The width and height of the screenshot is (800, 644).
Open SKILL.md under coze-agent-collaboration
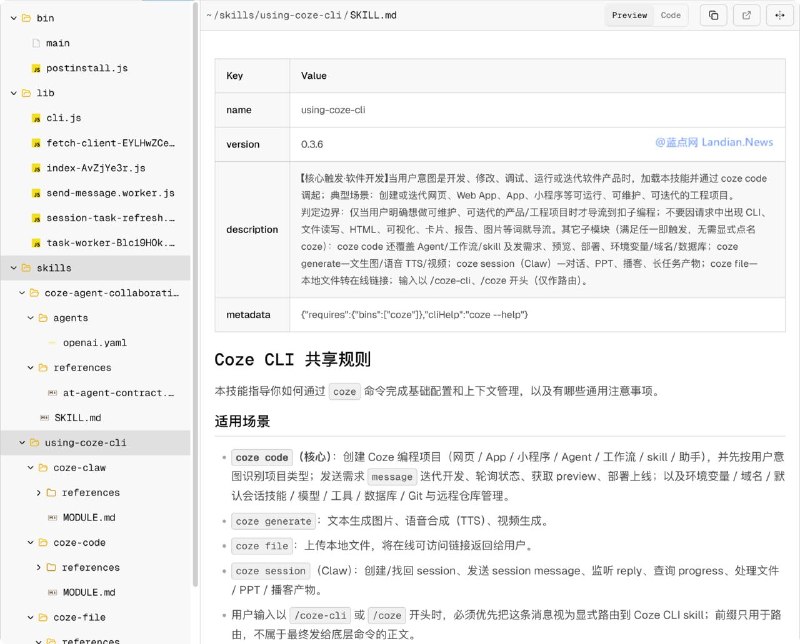(x=78, y=418)
